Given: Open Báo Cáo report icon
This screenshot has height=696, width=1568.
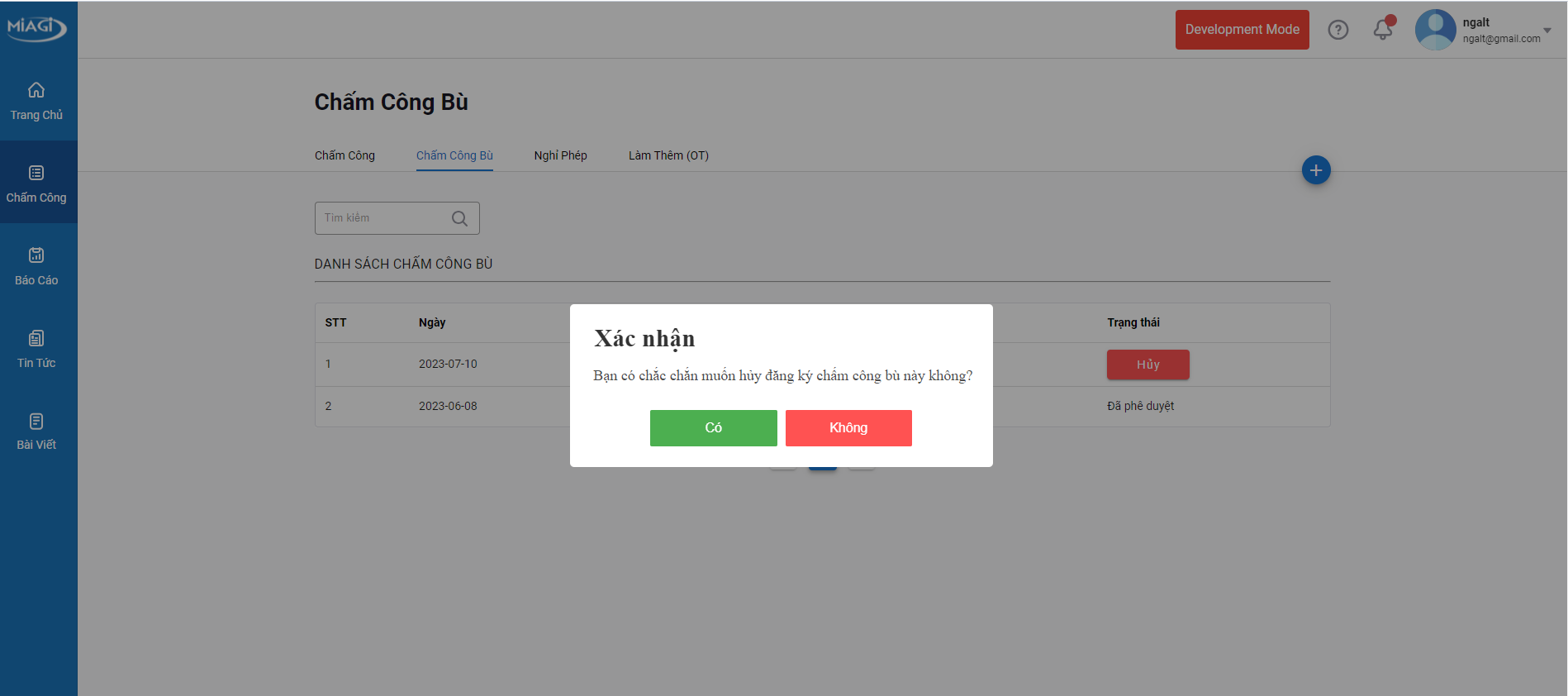Looking at the screenshot, I should (x=36, y=255).
